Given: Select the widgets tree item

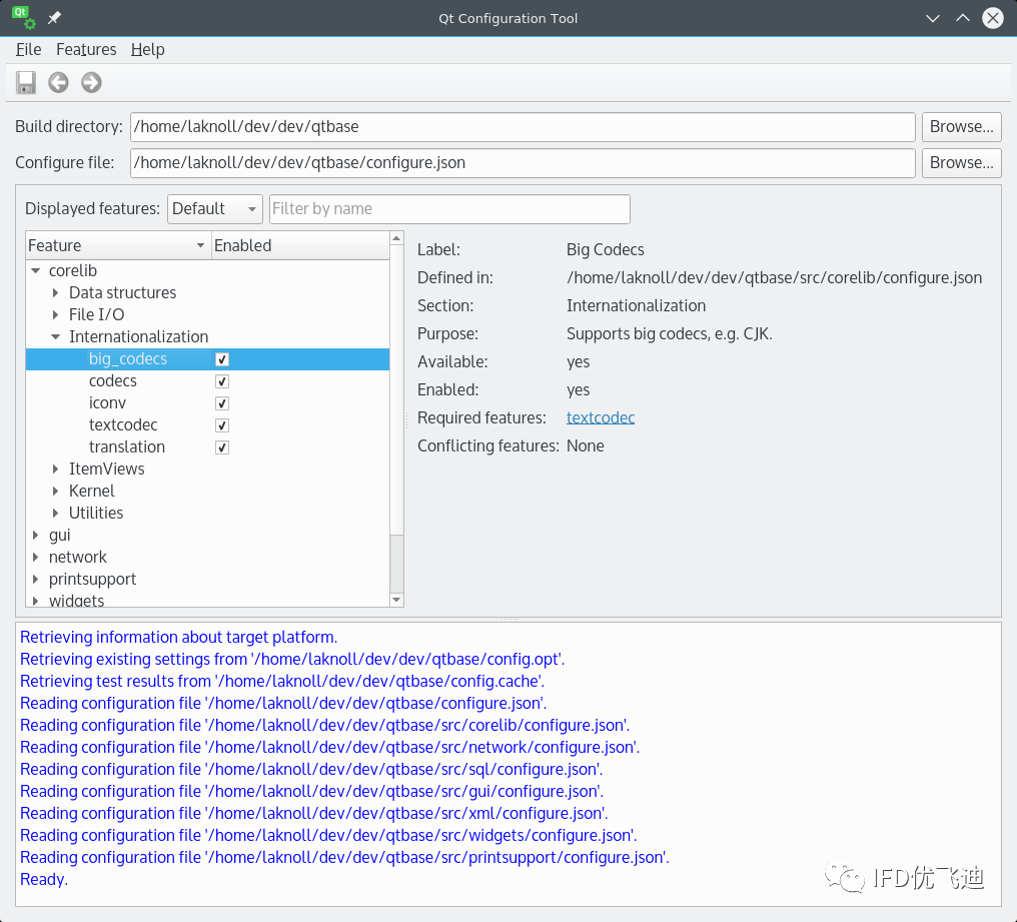Looking at the screenshot, I should click(76, 600).
